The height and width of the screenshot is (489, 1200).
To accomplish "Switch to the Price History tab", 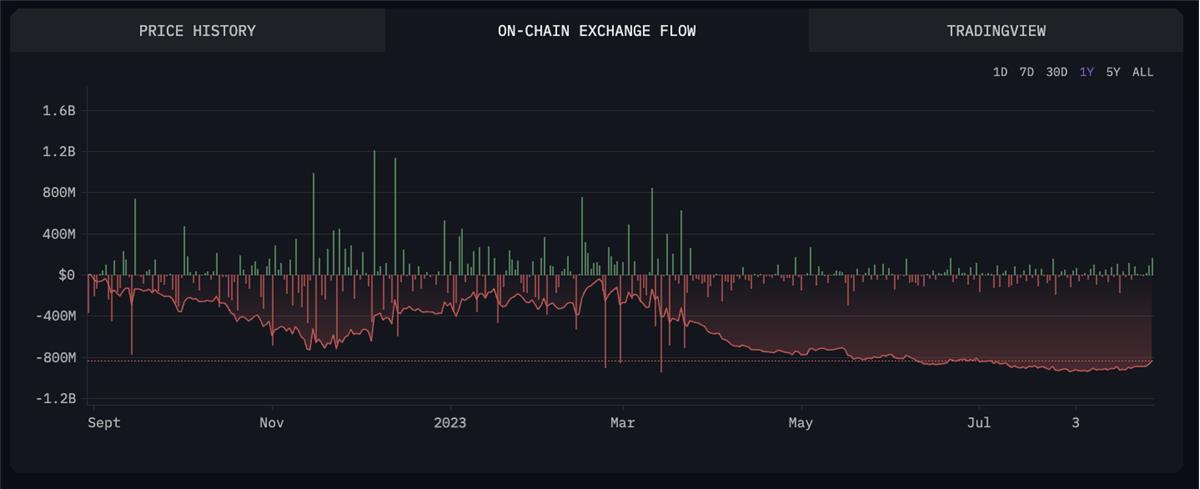I will coord(197,31).
